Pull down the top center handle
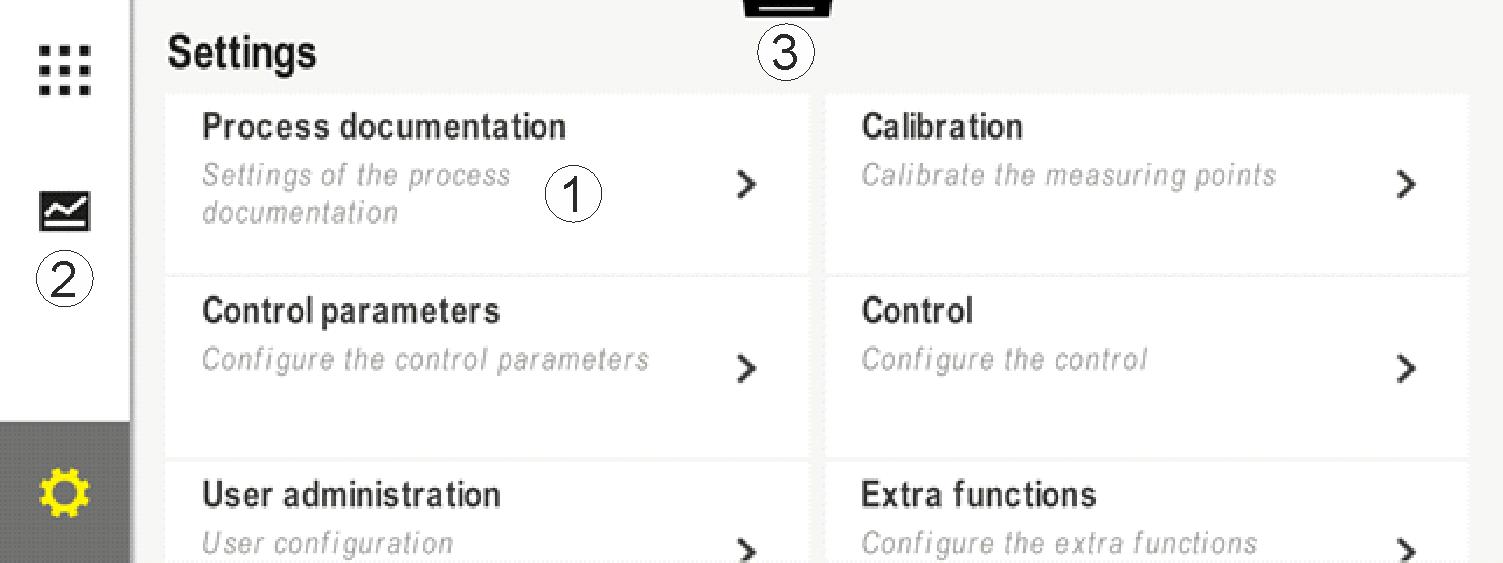 coord(787,8)
